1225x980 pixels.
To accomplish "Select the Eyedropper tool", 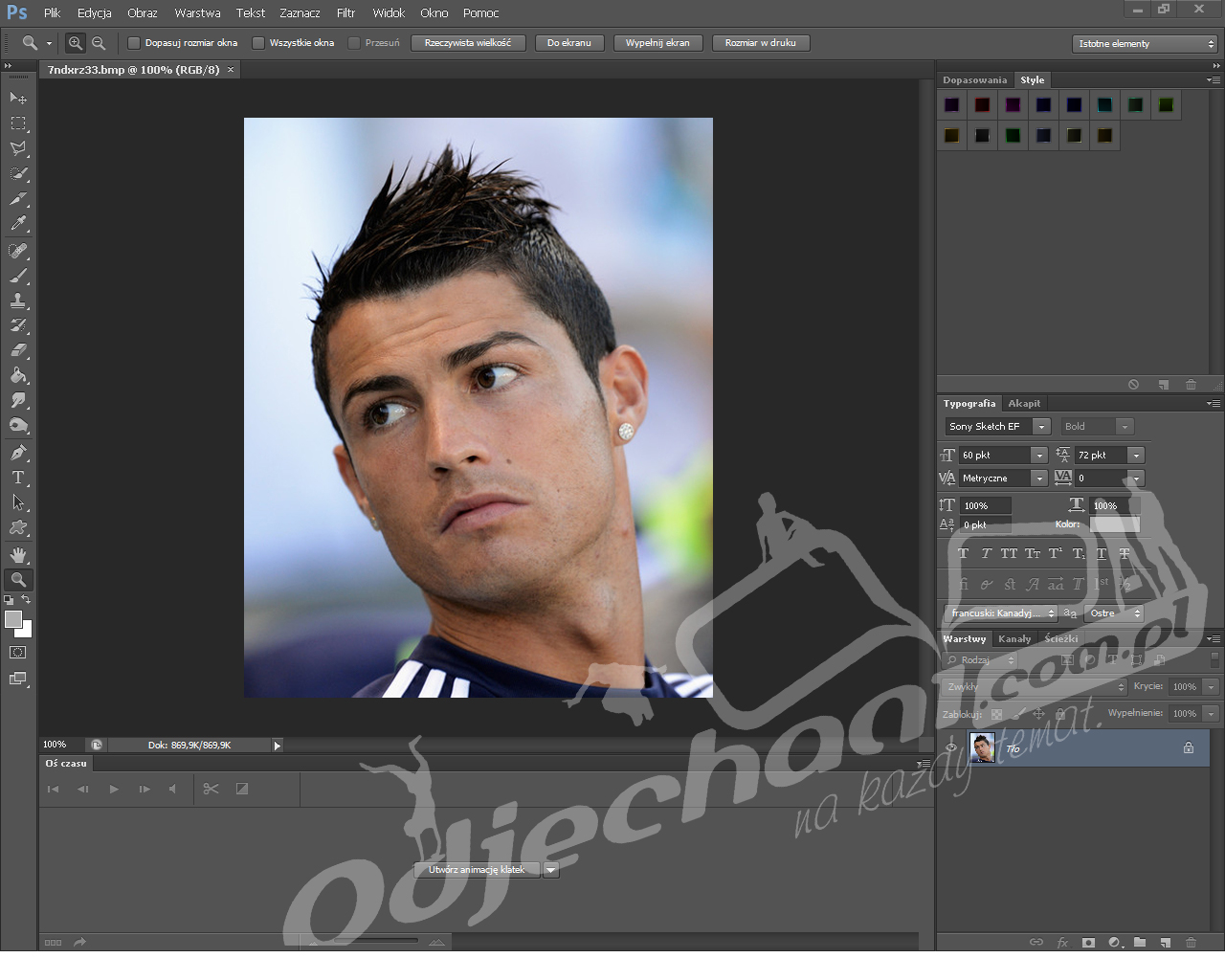I will pyautogui.click(x=18, y=224).
